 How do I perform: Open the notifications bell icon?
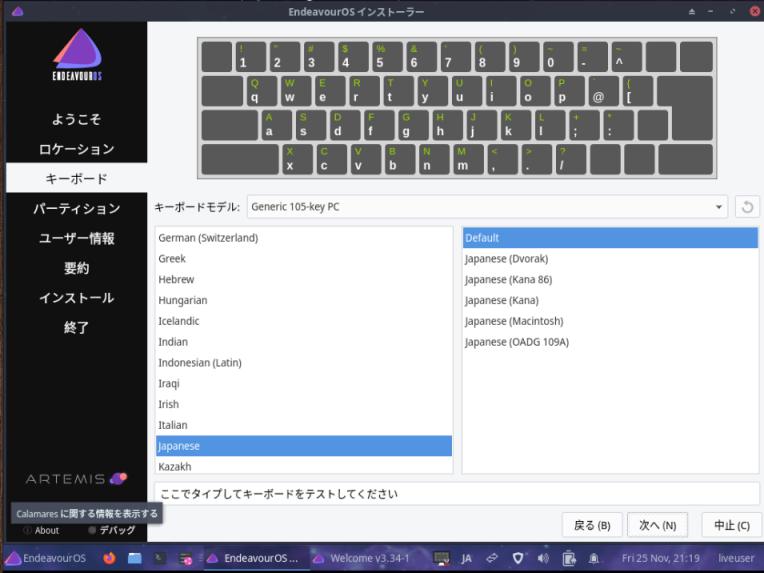593,558
